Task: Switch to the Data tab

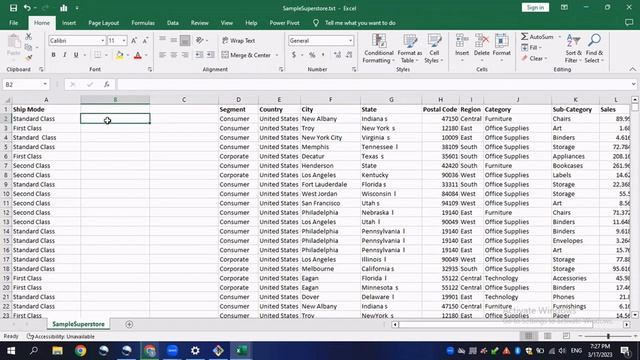Action: pyautogui.click(x=173, y=23)
